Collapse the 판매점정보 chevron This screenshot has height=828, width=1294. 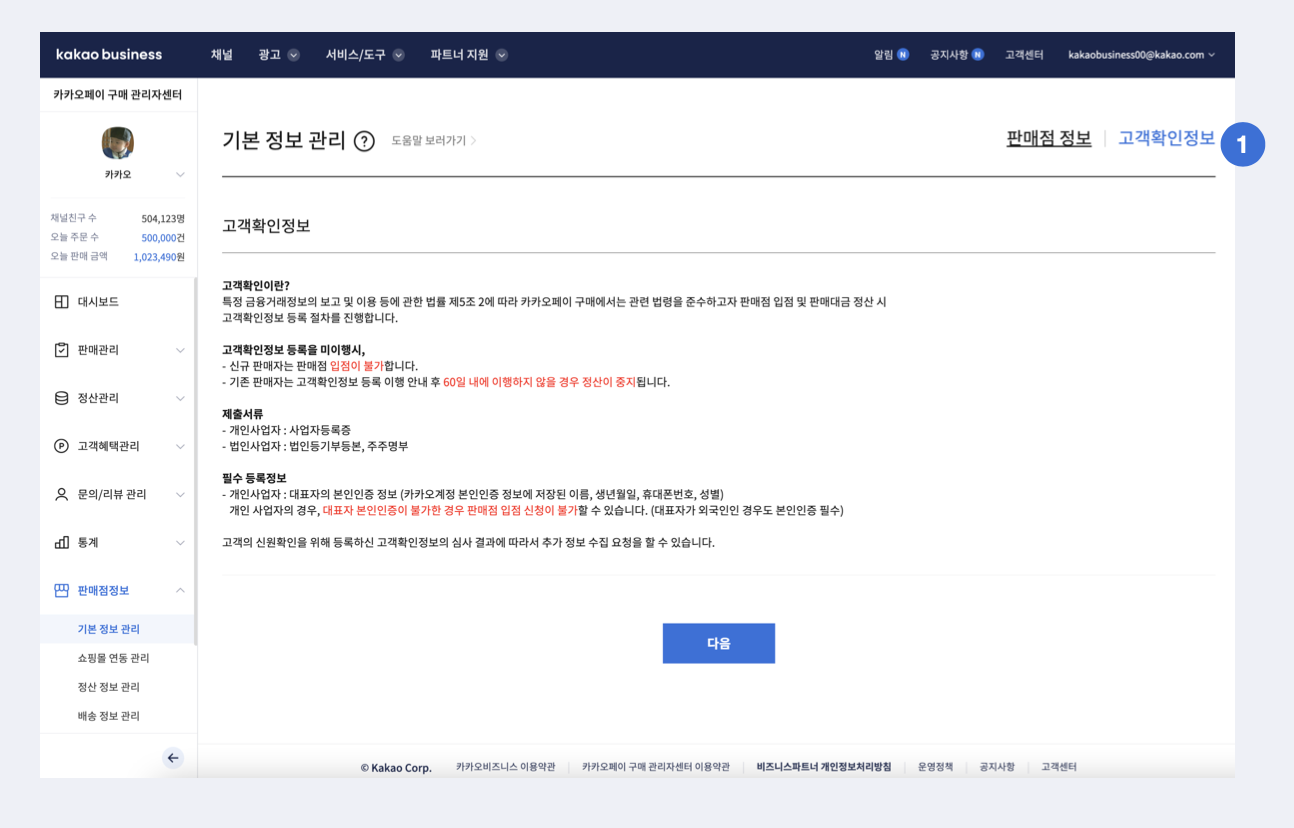click(x=180, y=590)
